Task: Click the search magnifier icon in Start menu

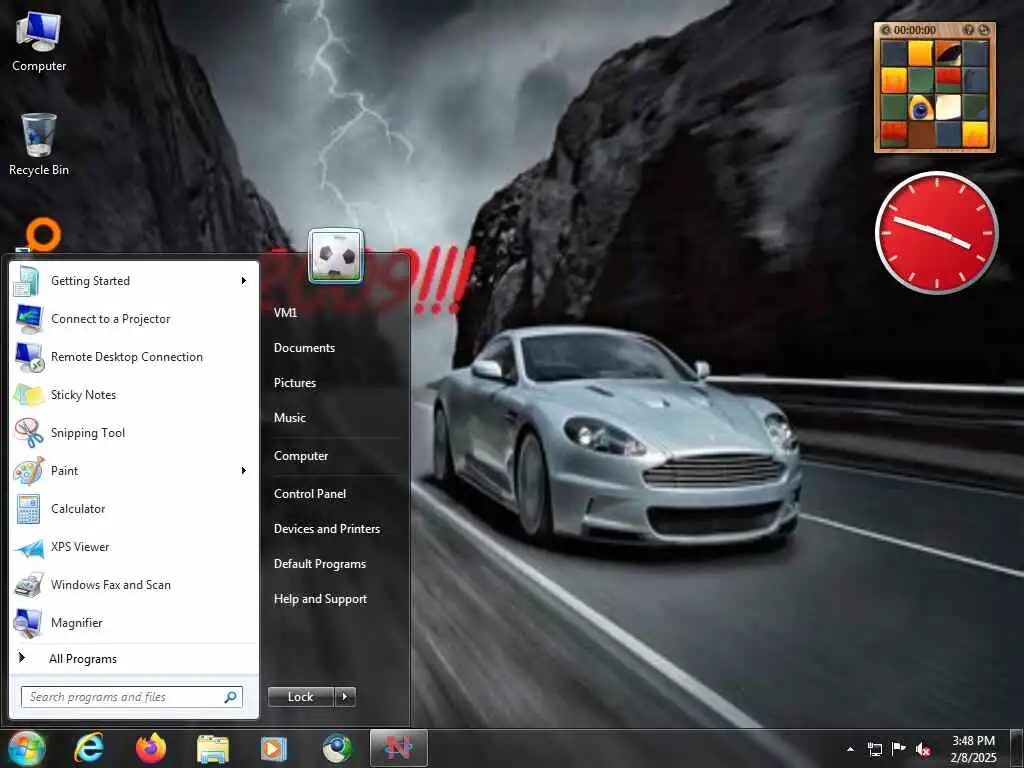Action: tap(231, 697)
